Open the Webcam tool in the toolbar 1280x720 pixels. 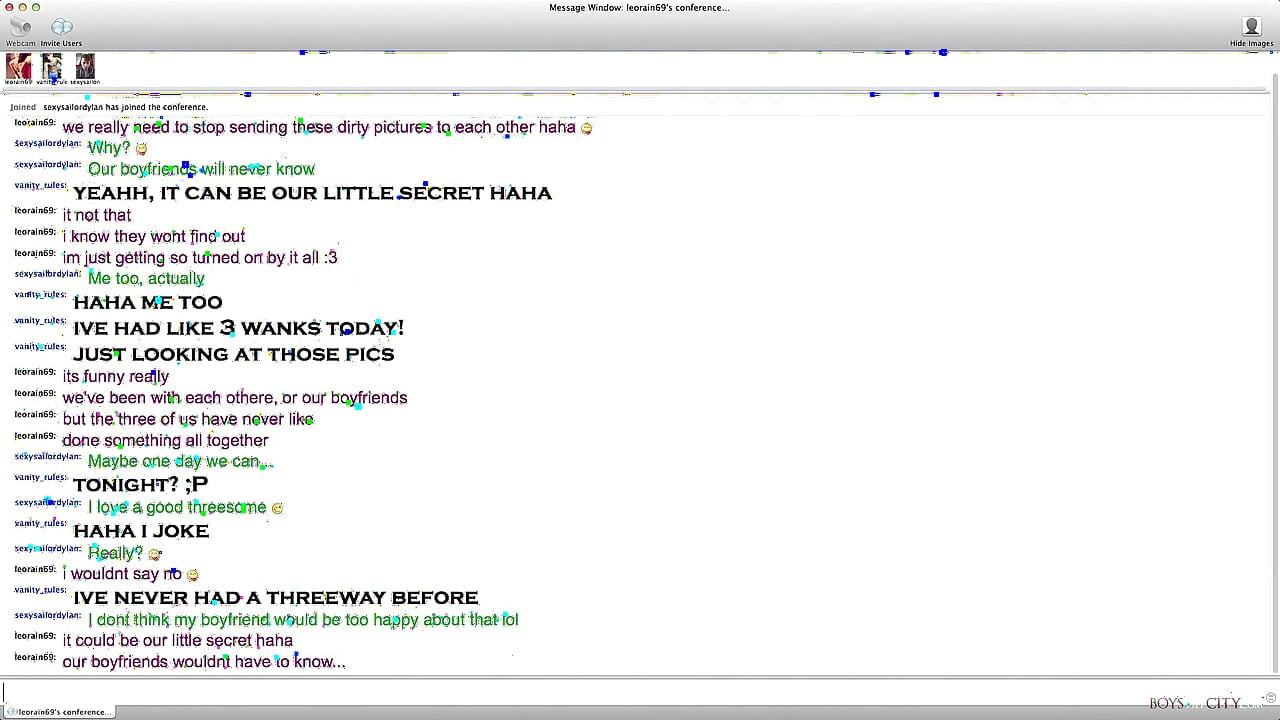[20, 31]
